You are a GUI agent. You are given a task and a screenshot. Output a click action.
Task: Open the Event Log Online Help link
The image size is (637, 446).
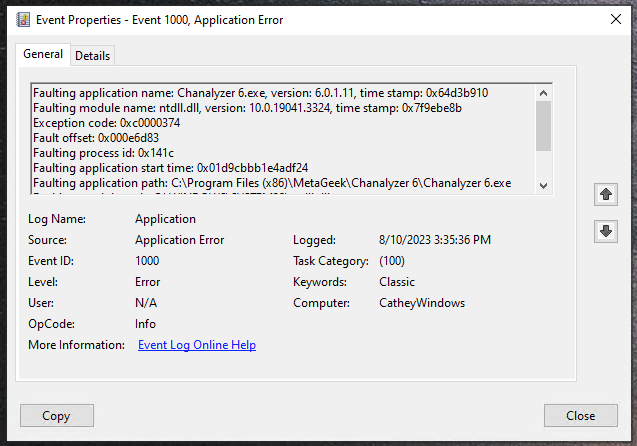(197, 345)
